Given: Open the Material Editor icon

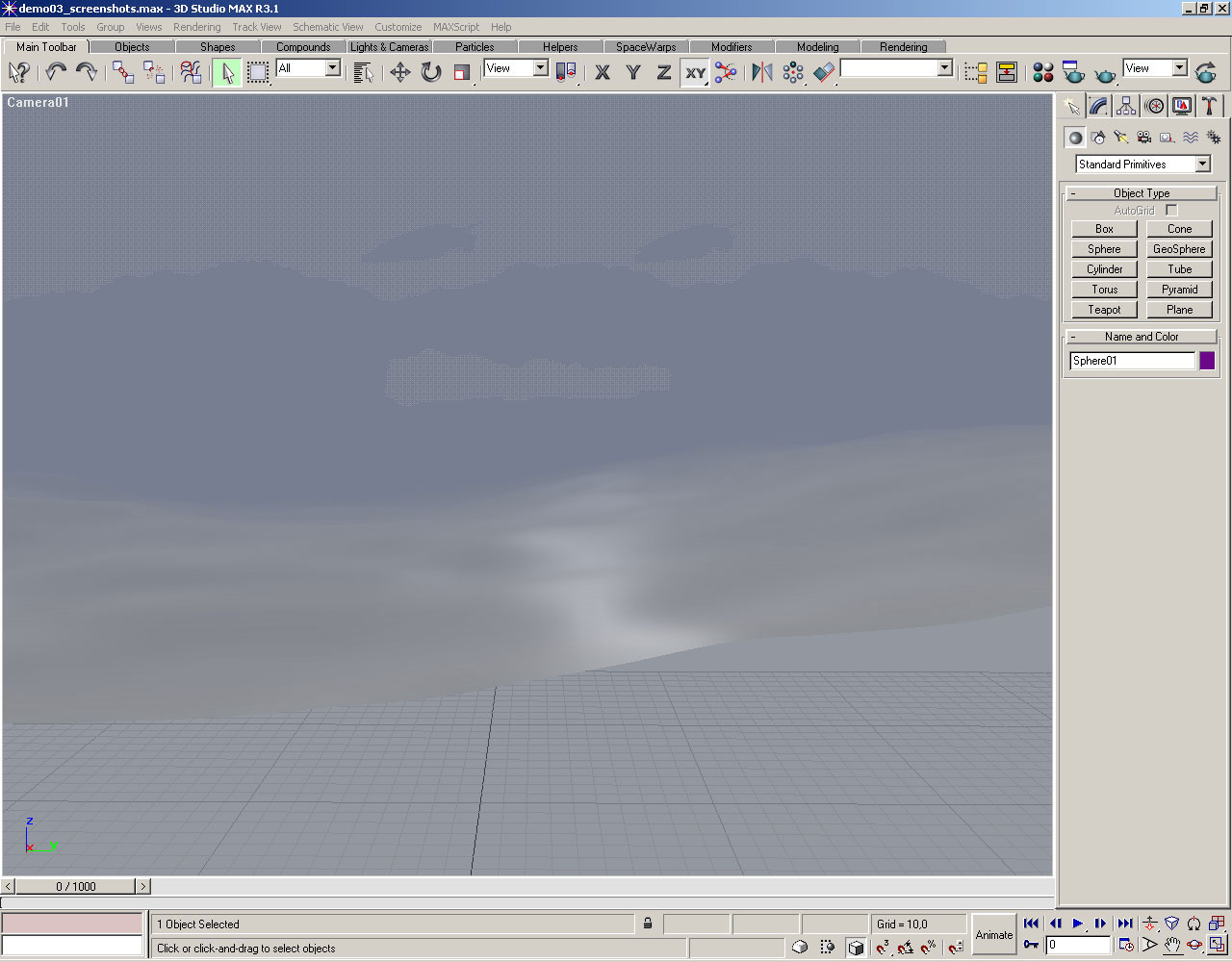Looking at the screenshot, I should [x=1042, y=72].
